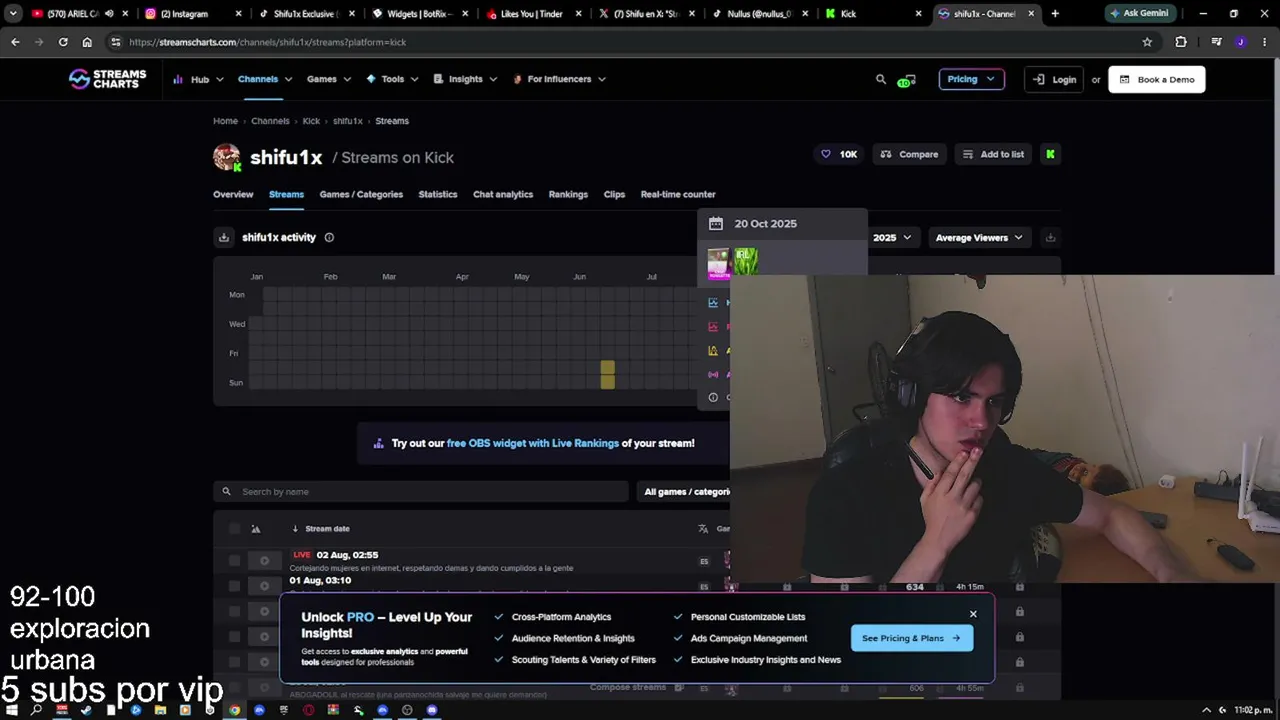Open the free OBS widget with Live Rankings link
The height and width of the screenshot is (720, 1280).
[533, 443]
